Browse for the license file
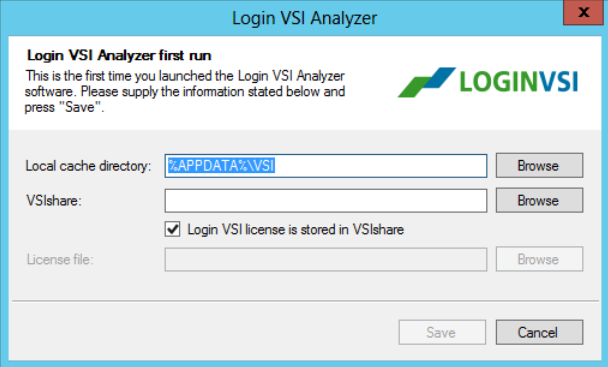The image size is (608, 367). 539,259
